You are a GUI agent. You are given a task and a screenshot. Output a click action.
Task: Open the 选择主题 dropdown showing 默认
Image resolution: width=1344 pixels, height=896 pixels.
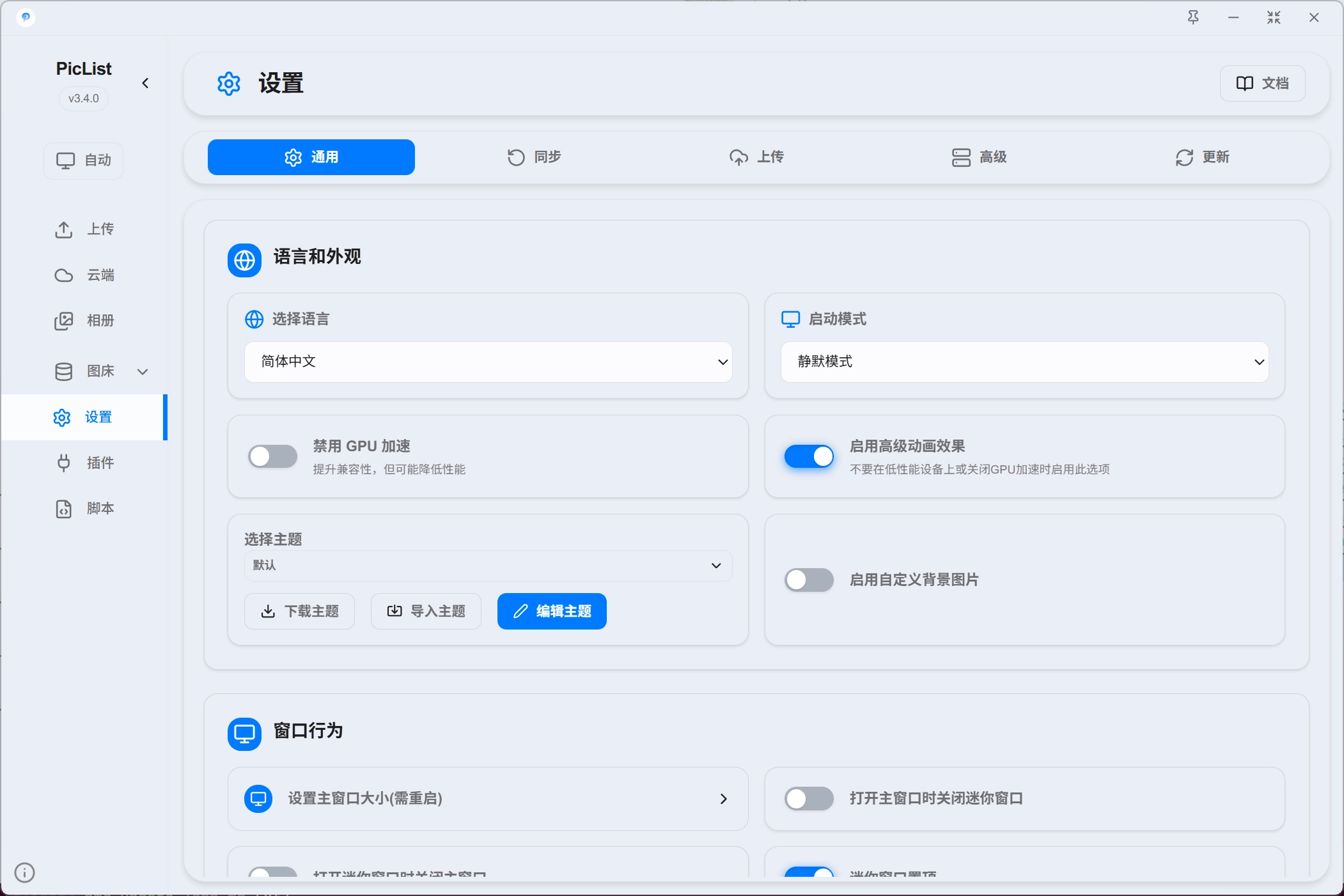(x=488, y=566)
